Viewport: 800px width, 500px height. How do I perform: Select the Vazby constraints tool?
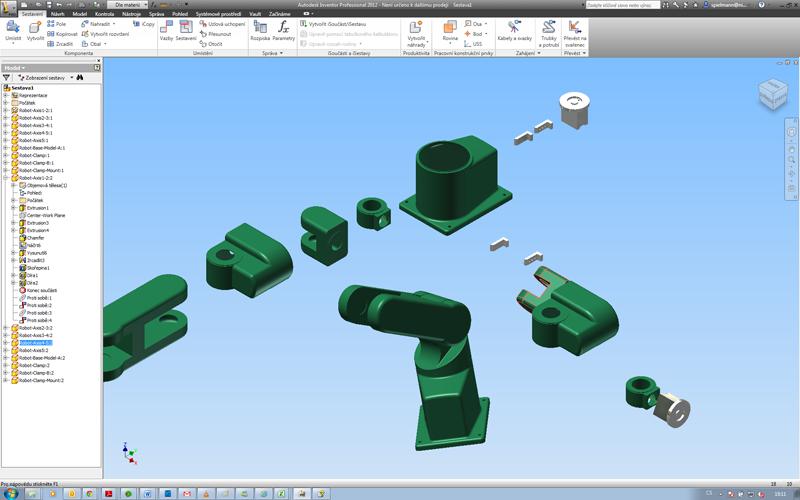pyautogui.click(x=166, y=32)
